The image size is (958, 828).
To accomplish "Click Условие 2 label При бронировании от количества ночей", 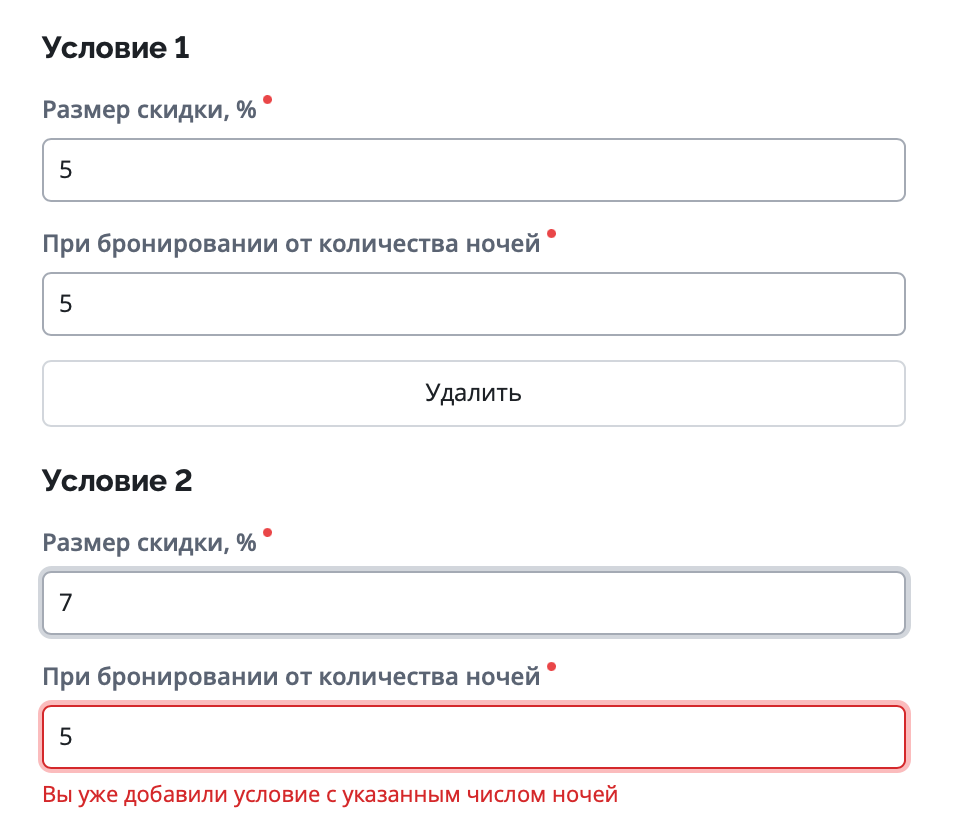I will point(291,677).
